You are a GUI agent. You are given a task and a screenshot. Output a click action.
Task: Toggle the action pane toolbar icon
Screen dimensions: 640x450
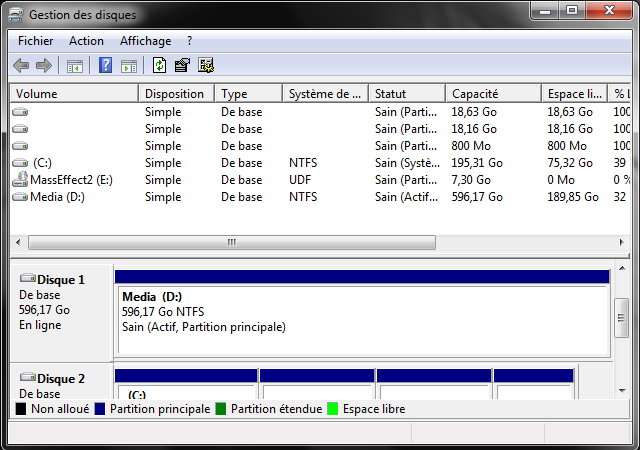pyautogui.click(x=128, y=66)
